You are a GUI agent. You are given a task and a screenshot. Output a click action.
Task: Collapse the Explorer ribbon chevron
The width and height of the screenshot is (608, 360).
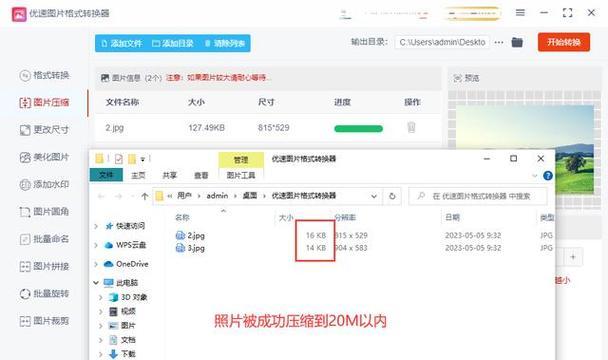535,176
